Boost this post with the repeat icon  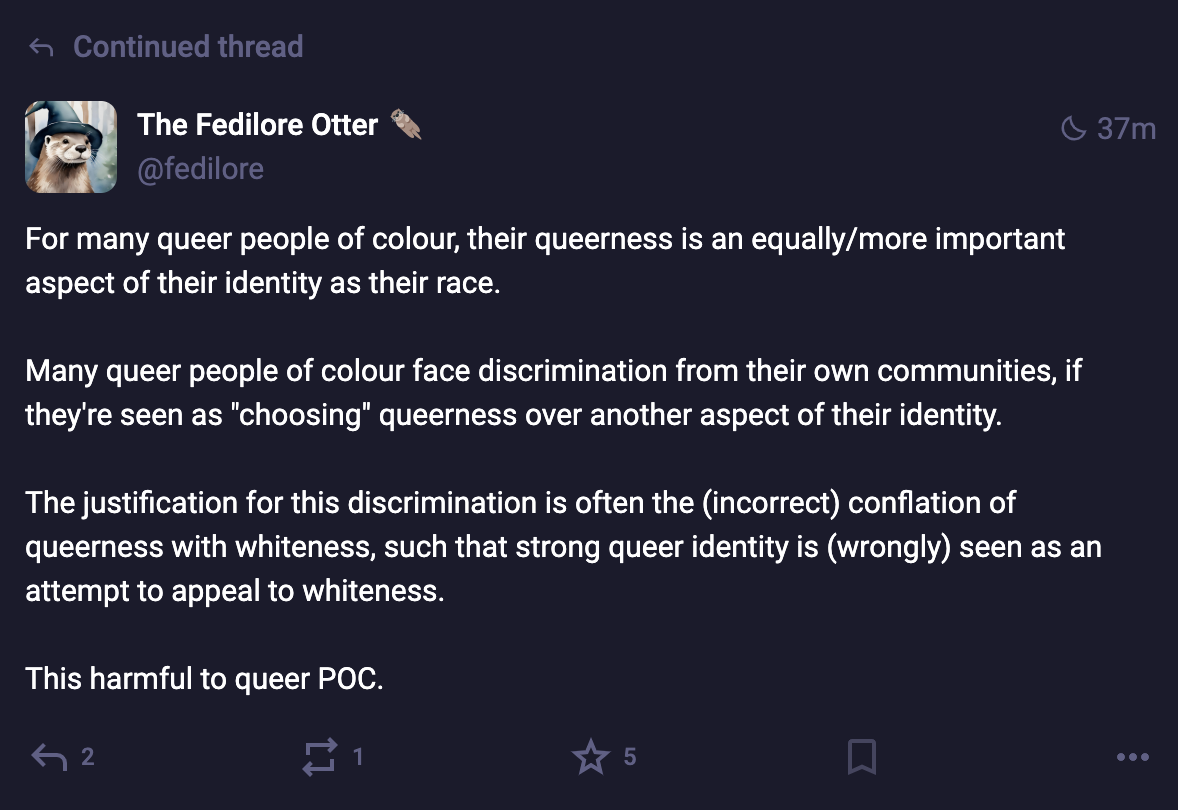[319, 757]
